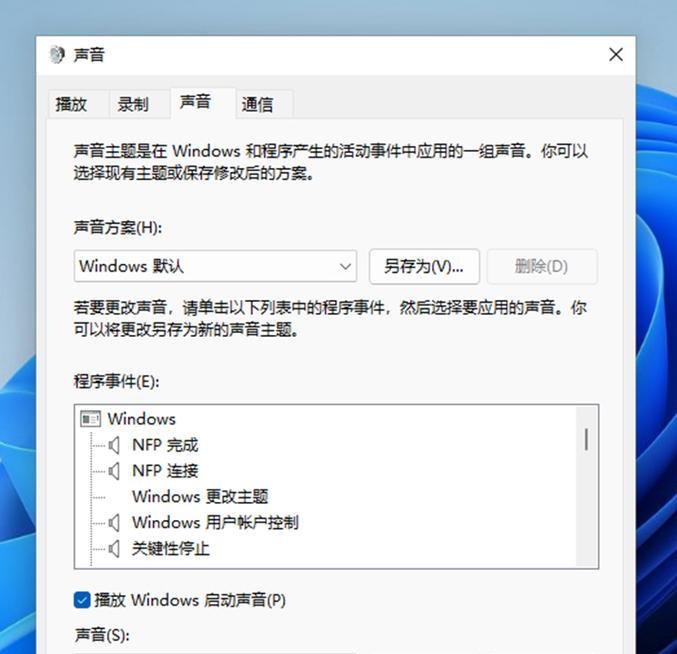Viewport: 677px width, 654px height.
Task: Close the 声音 dialog window
Action: click(x=616, y=55)
